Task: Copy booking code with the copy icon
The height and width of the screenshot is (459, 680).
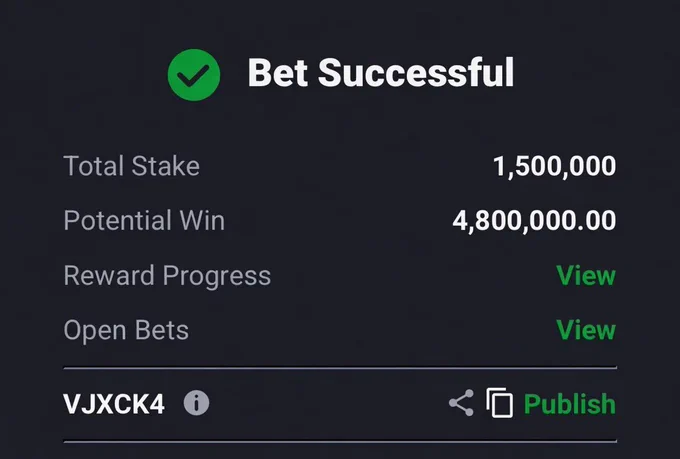Action: click(500, 403)
